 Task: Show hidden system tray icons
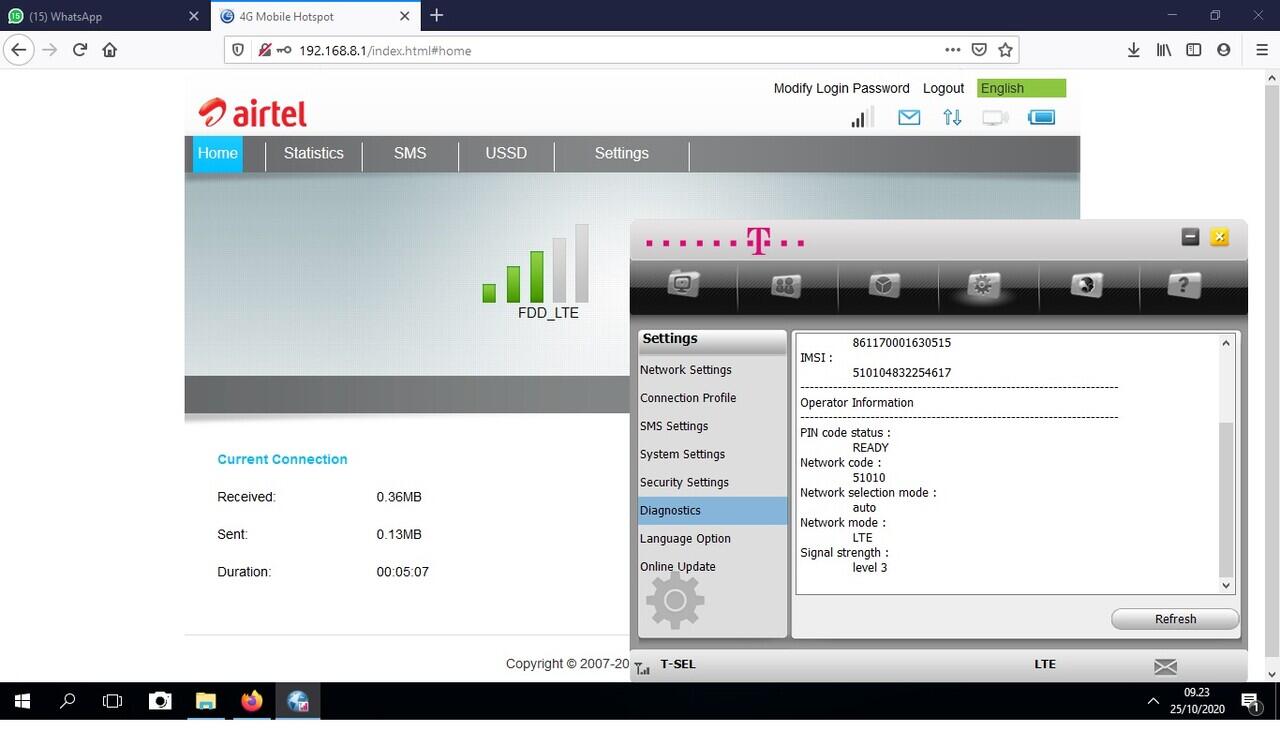click(1152, 701)
